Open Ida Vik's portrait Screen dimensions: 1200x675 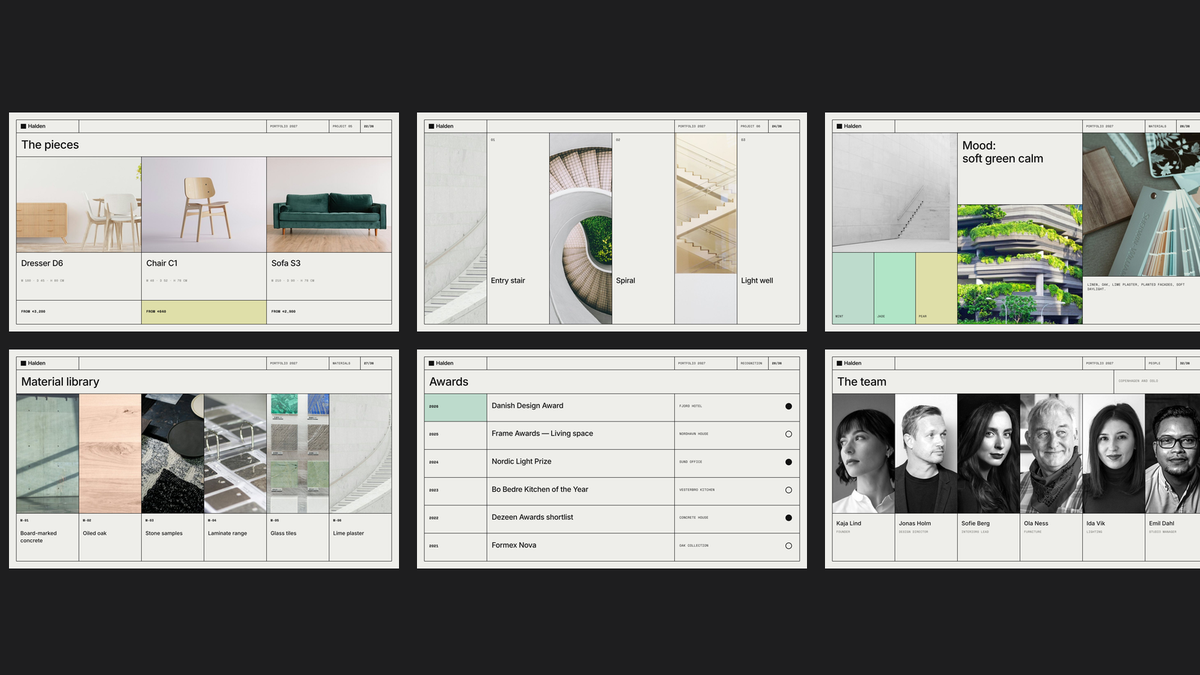coord(1113,453)
